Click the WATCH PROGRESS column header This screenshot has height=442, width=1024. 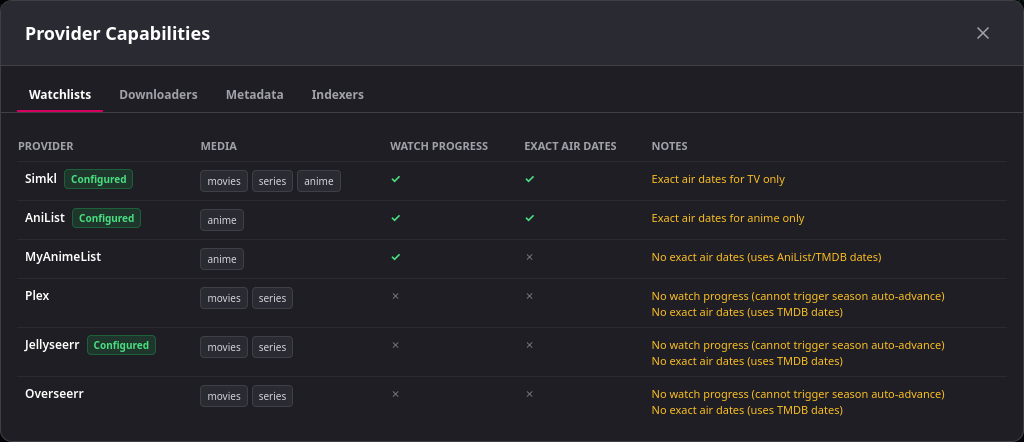pyautogui.click(x=439, y=146)
